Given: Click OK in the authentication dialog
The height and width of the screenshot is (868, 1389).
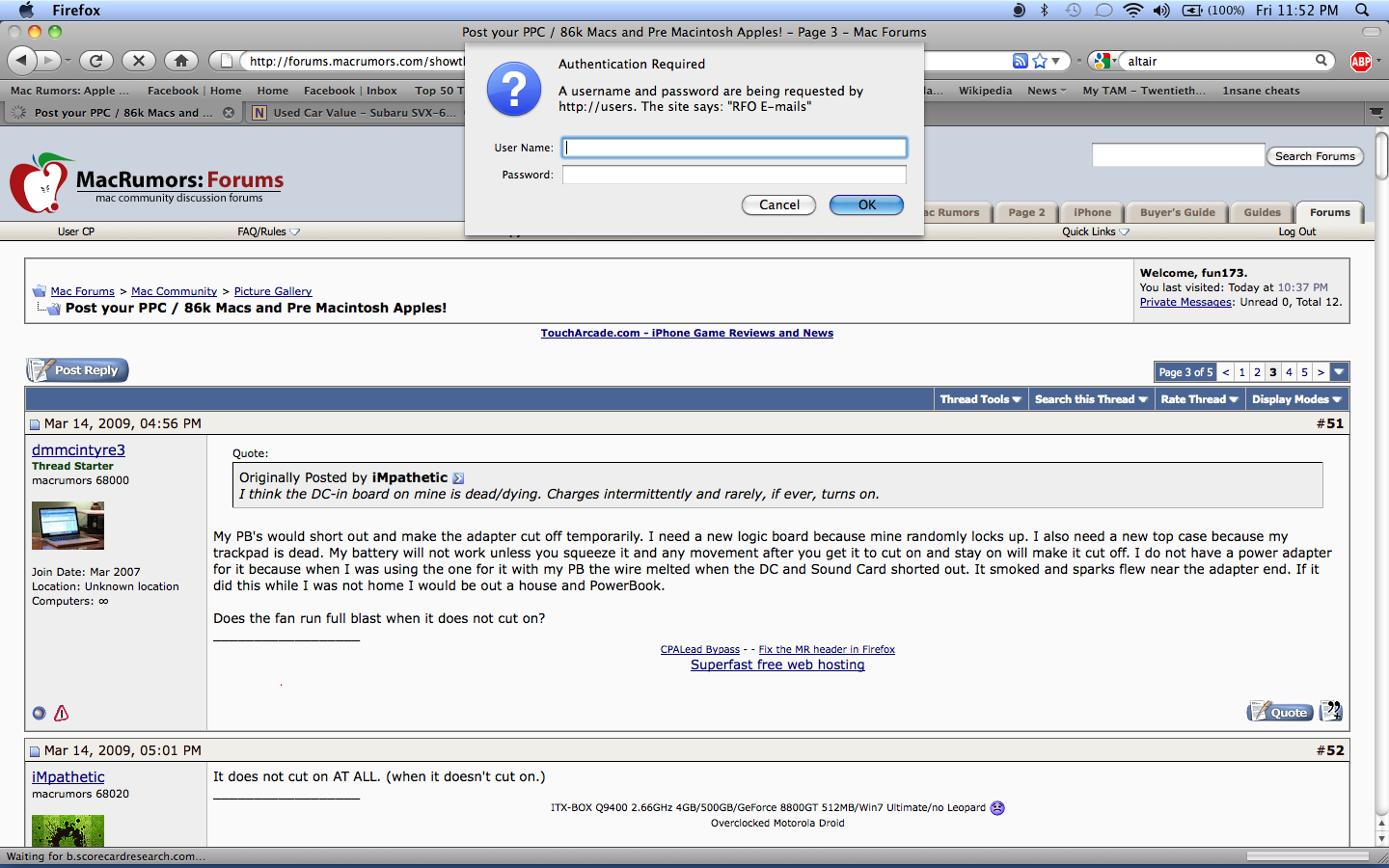Looking at the screenshot, I should [x=866, y=204].
